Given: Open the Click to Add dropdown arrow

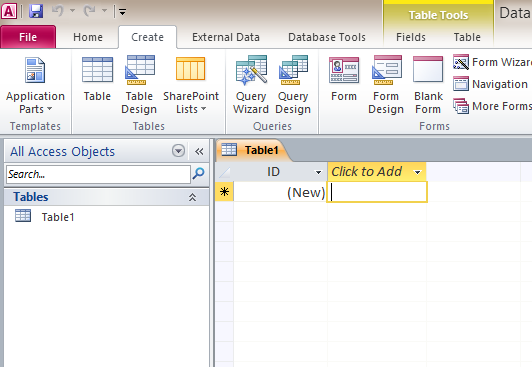Looking at the screenshot, I should point(418,172).
